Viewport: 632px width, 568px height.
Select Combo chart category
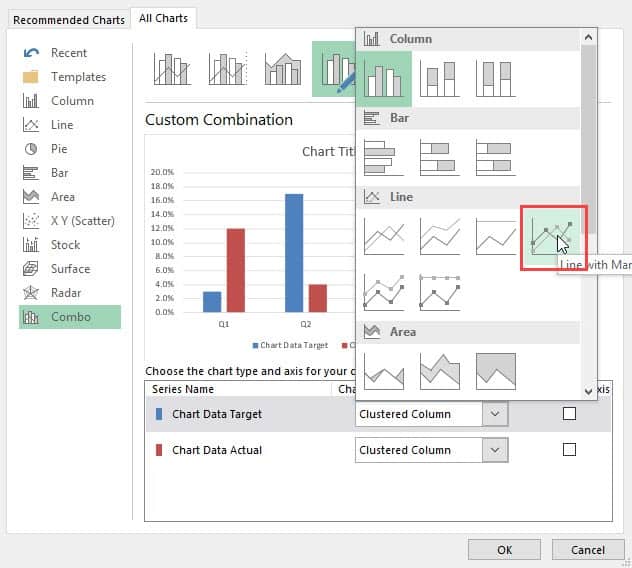pyautogui.click(x=69, y=317)
